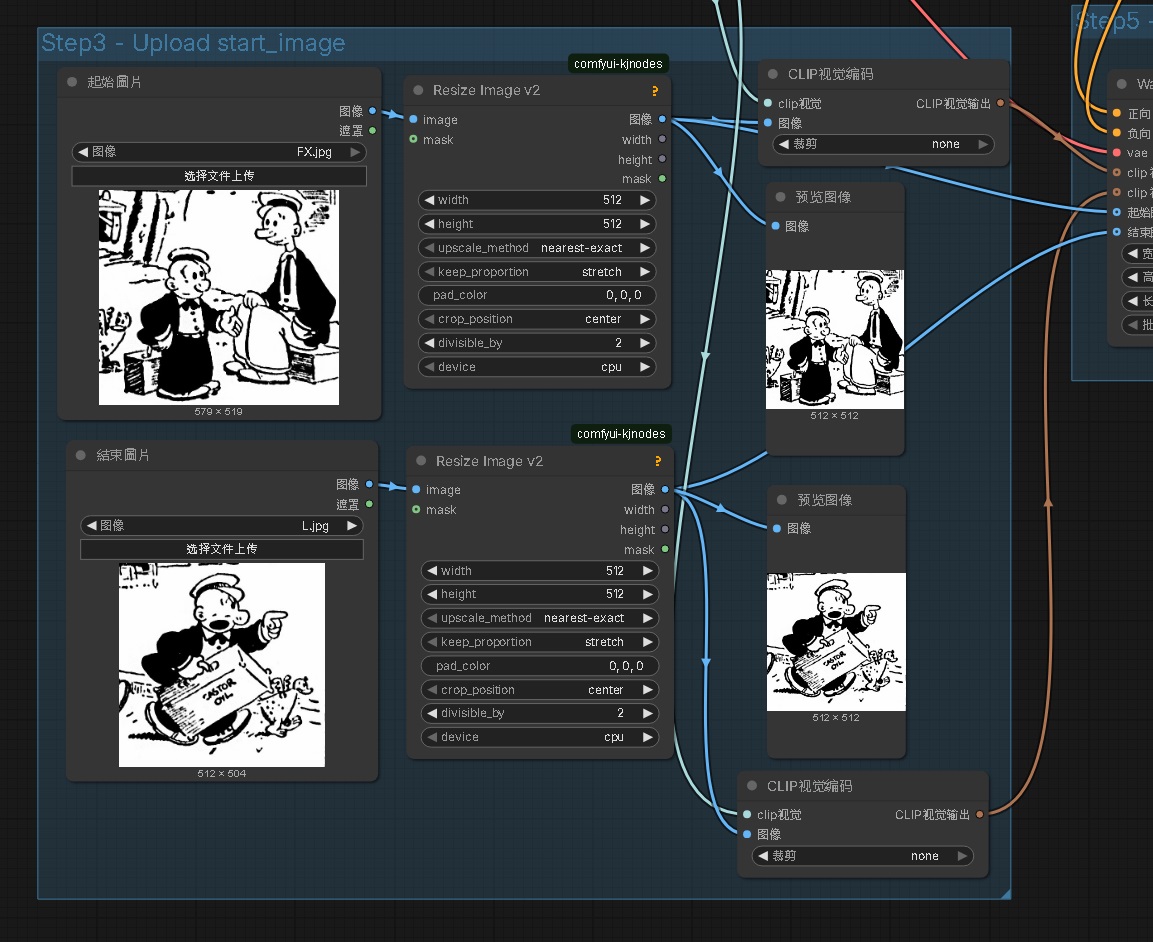Increase divisible_by in top Resize node
The height and width of the screenshot is (942, 1153).
[x=645, y=343]
